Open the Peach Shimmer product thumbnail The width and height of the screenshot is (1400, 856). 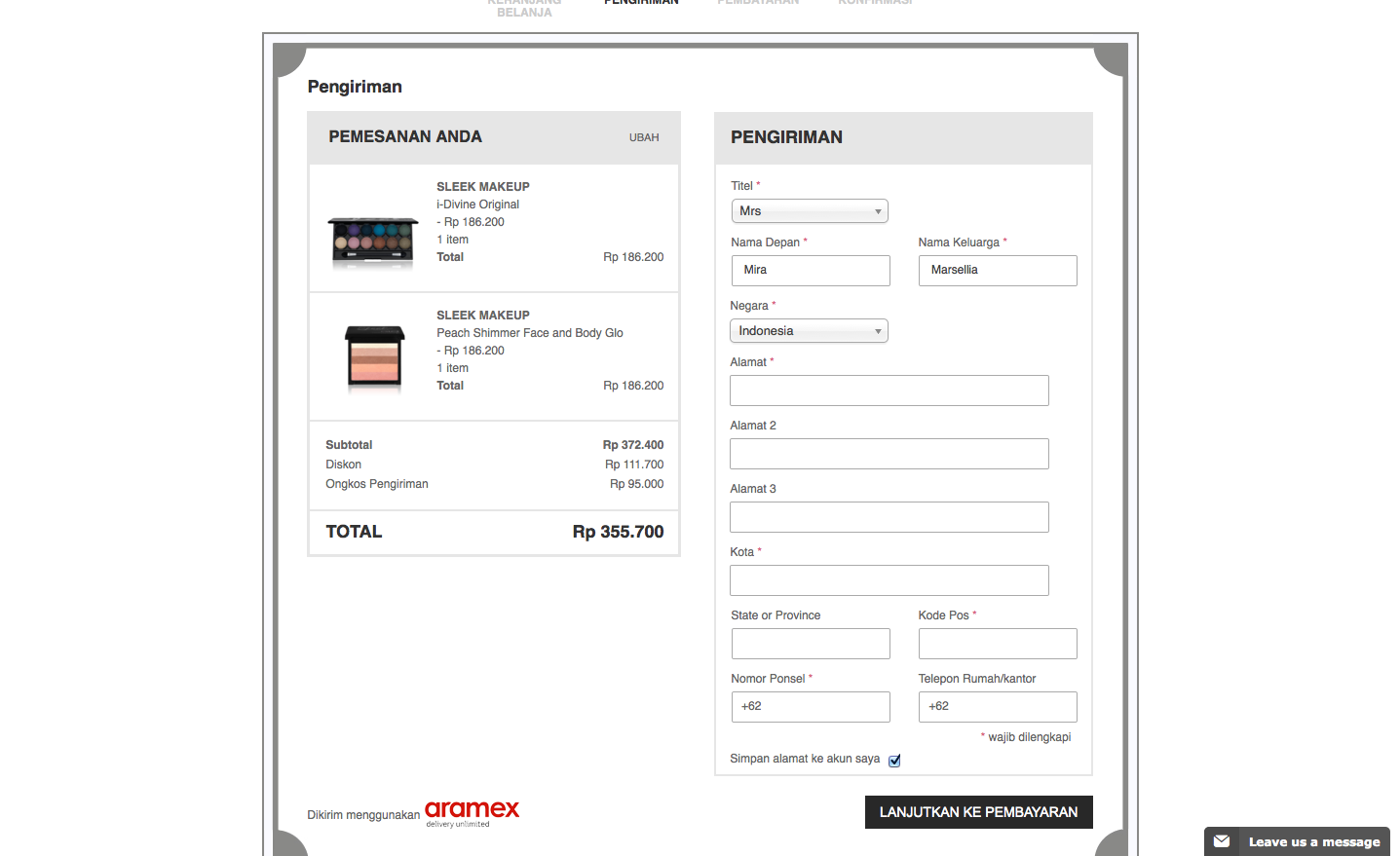(374, 357)
